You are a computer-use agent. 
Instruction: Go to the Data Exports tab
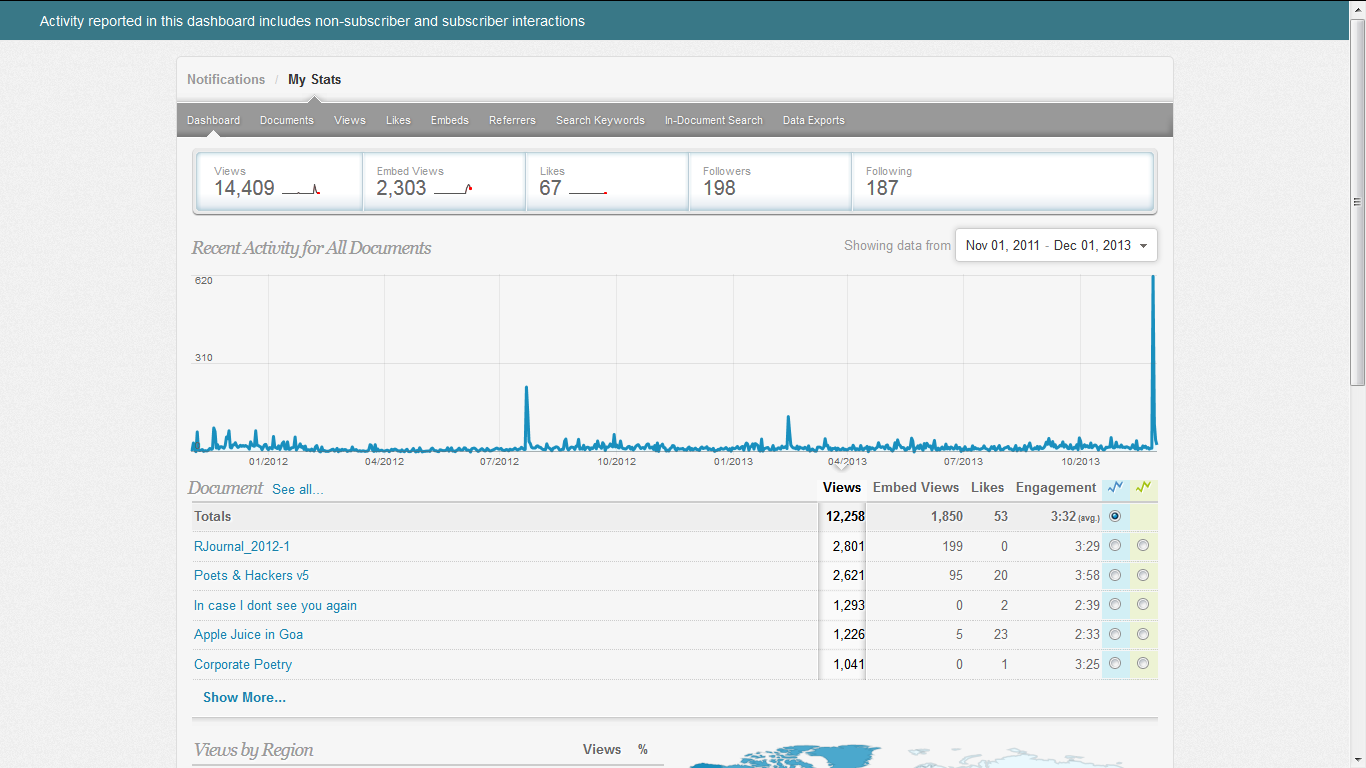tap(813, 120)
